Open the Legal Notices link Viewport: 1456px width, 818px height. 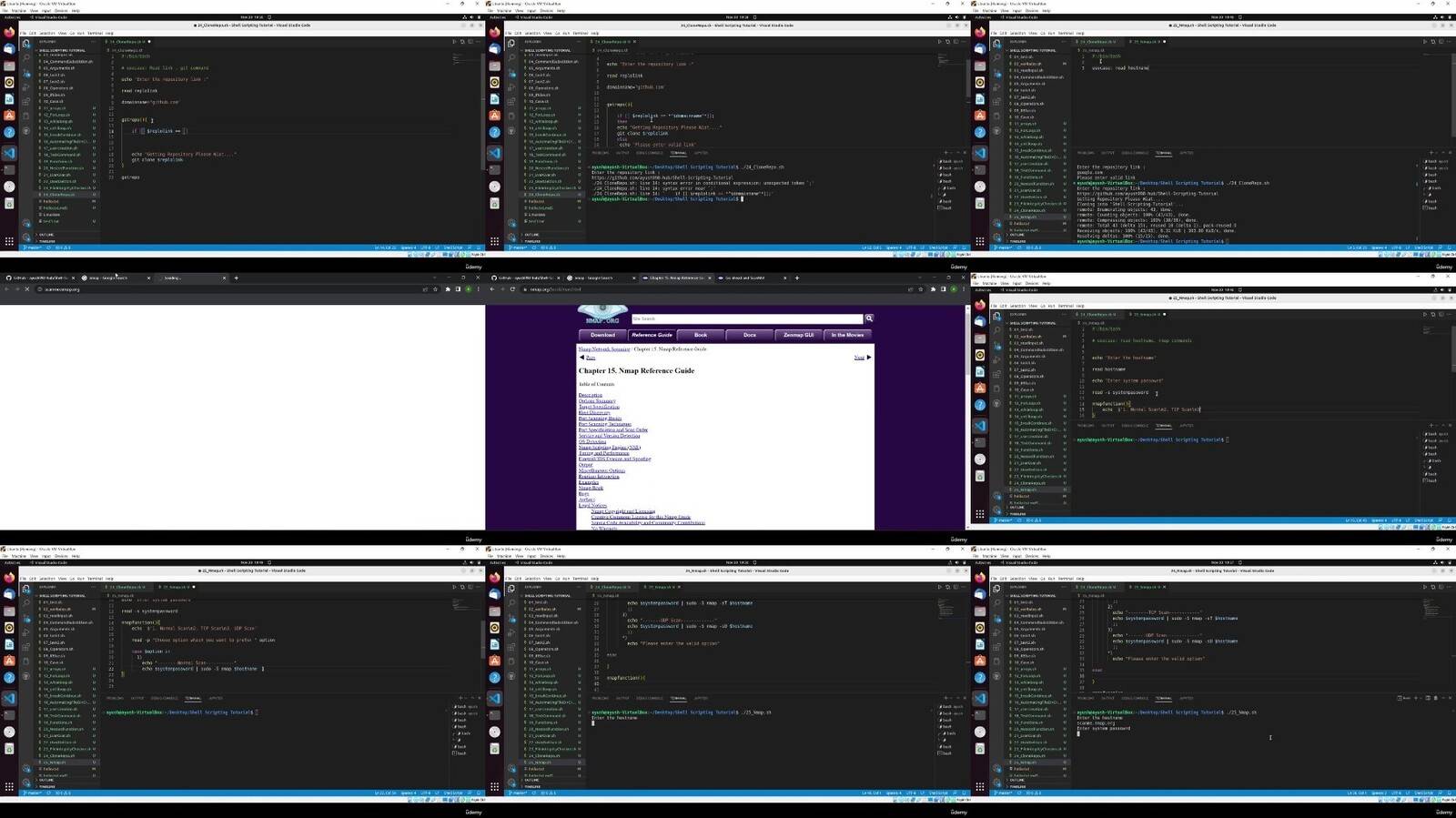(592, 505)
